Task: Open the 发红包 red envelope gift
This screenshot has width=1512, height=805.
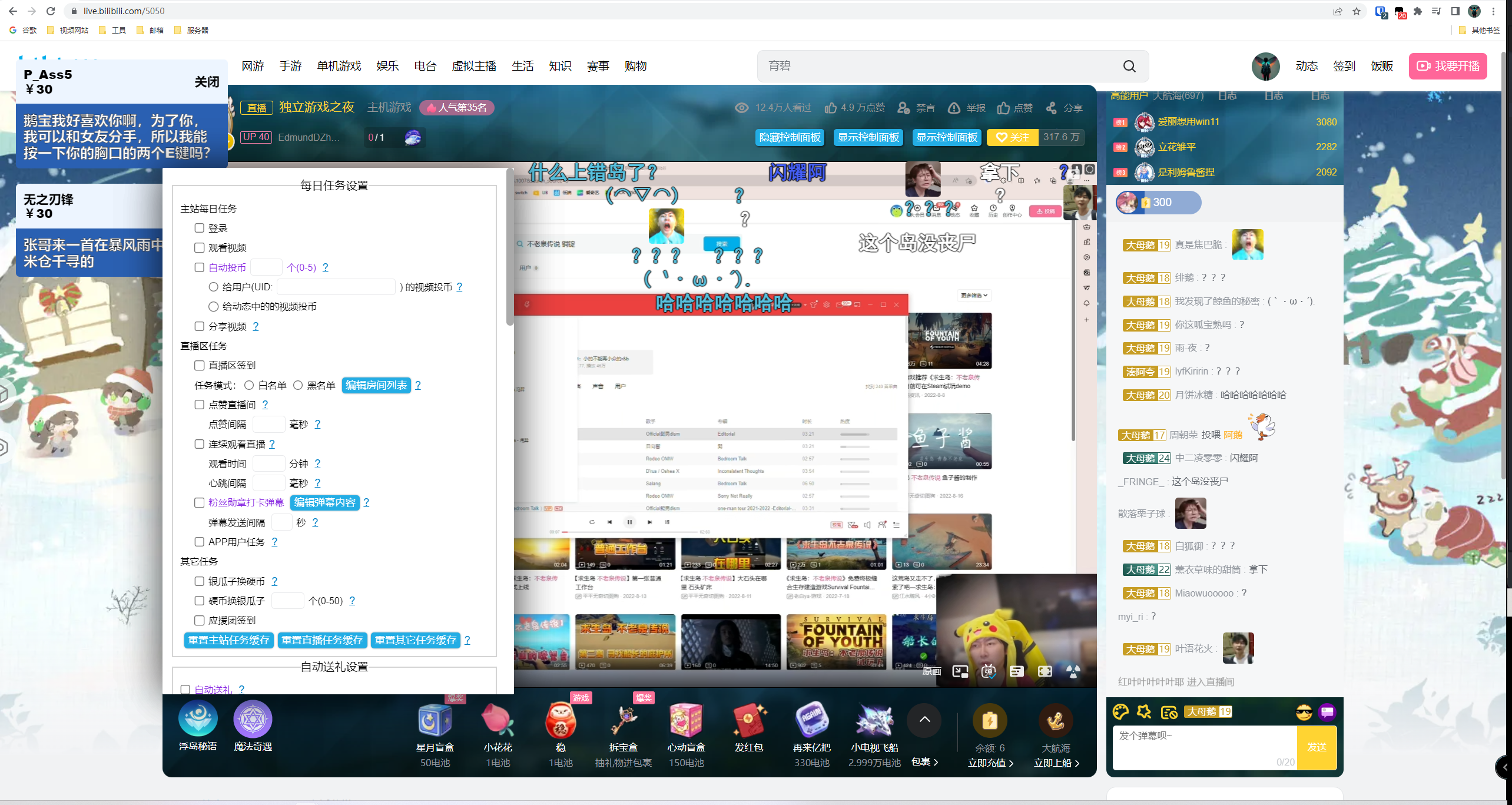Action: (x=748, y=721)
